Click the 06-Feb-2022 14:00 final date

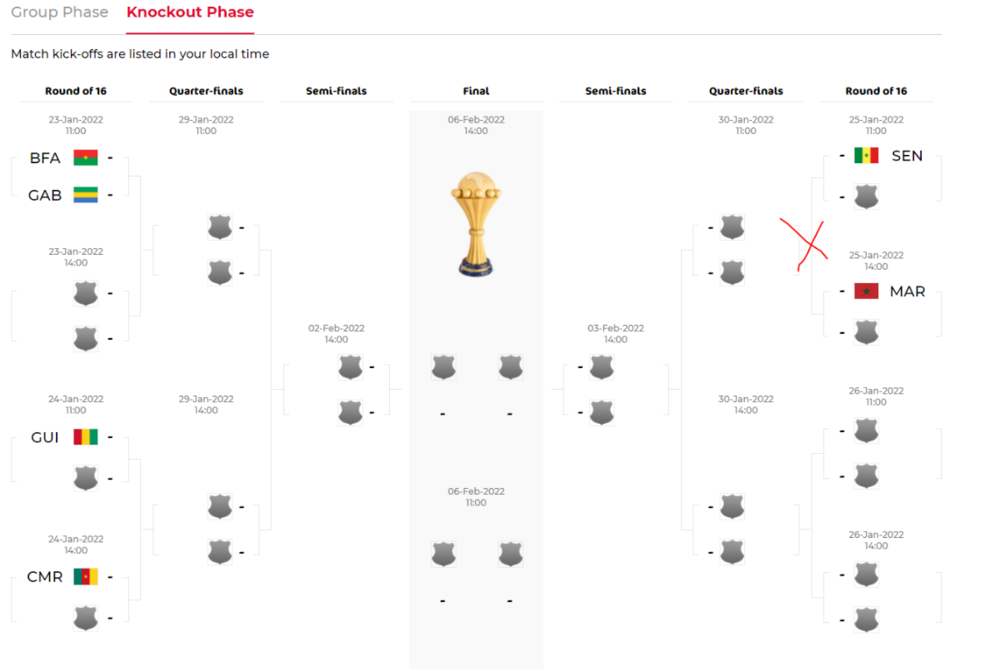pyautogui.click(x=476, y=125)
